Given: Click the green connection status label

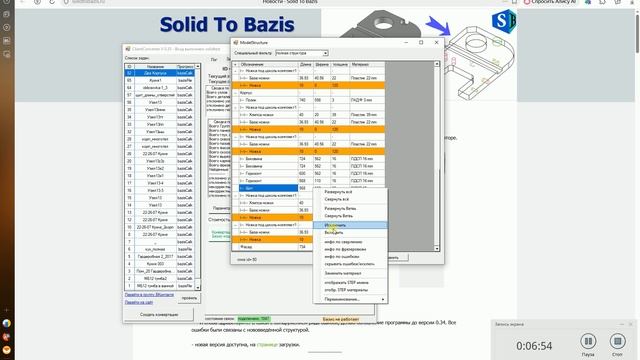Looking at the screenshot, I should pyautogui.click(x=253, y=319).
